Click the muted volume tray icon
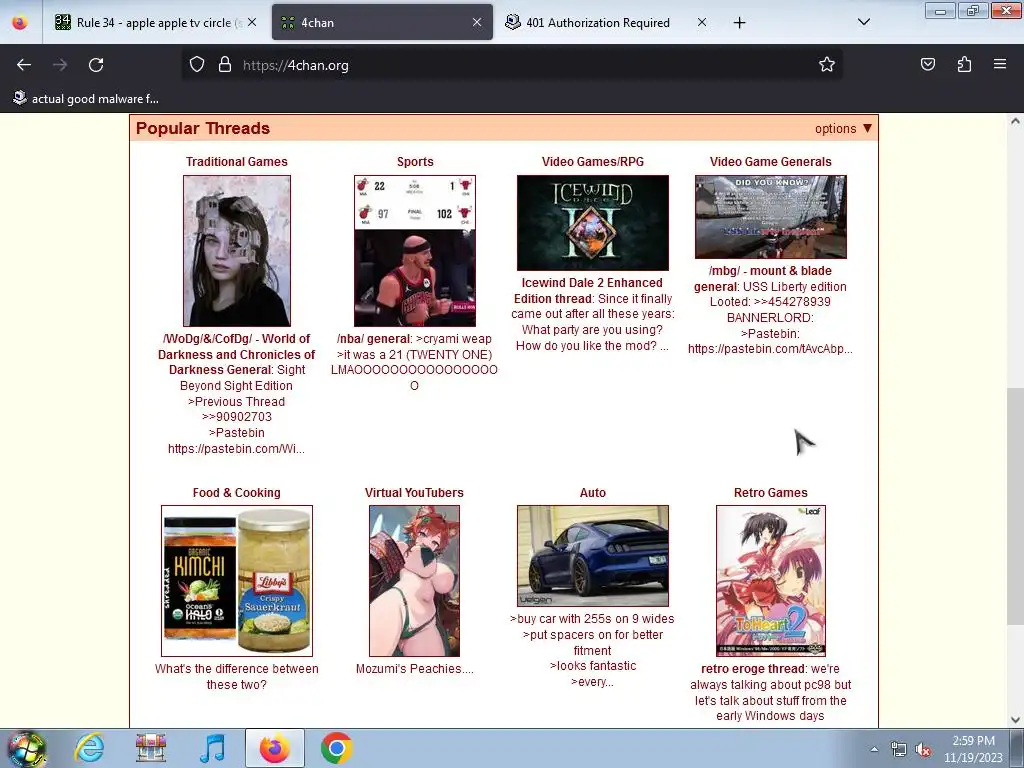Image resolution: width=1024 pixels, height=768 pixels. (923, 750)
